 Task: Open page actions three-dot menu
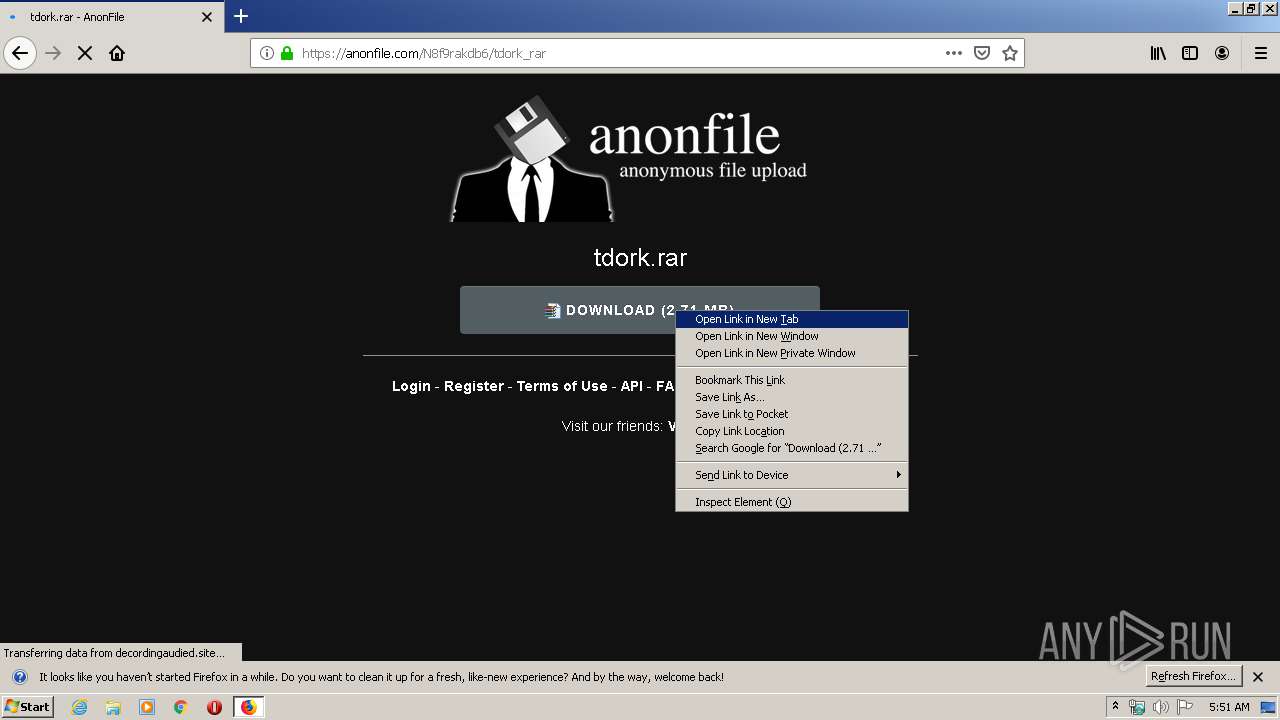(954, 53)
